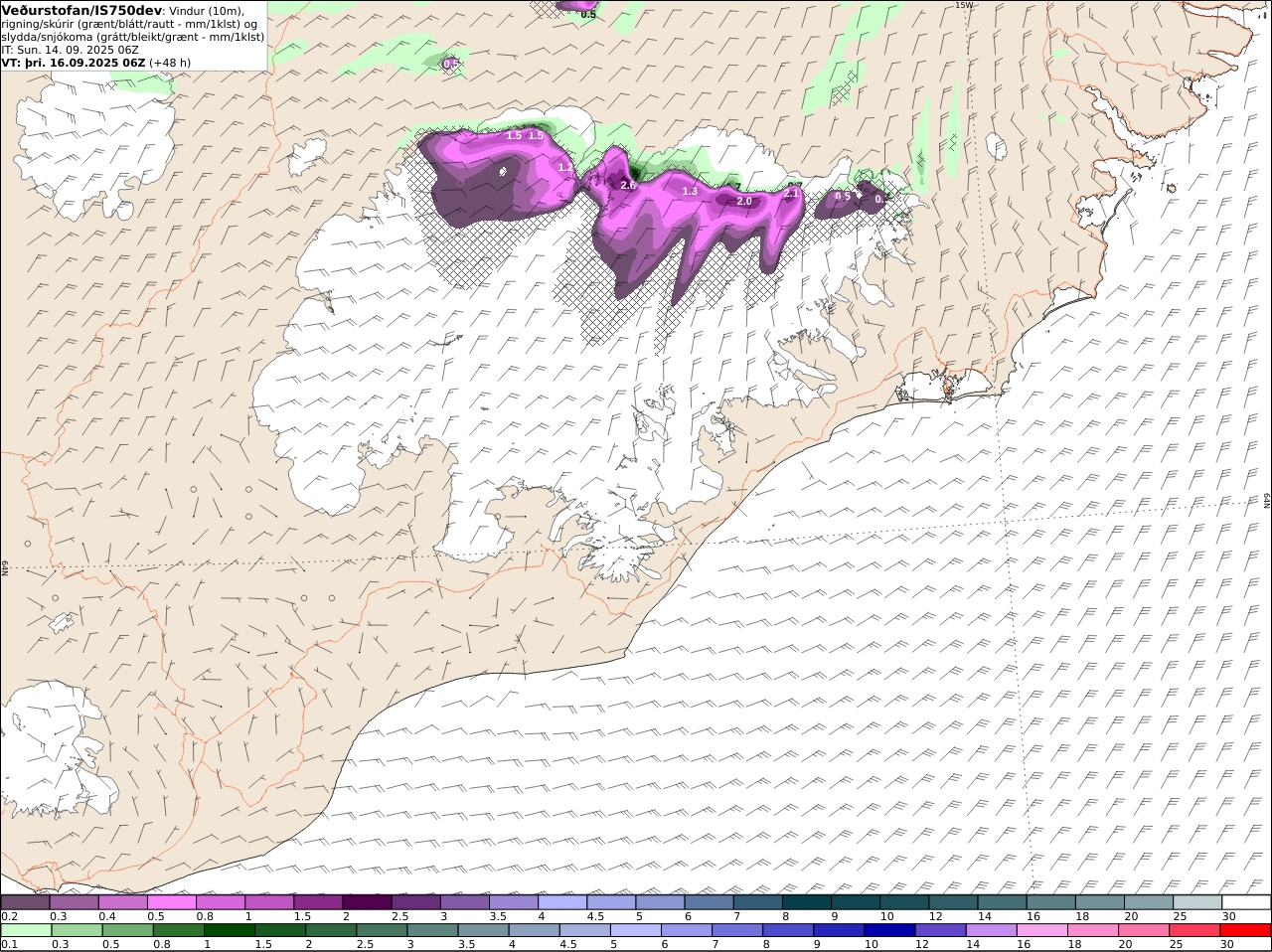Click lower legend red swatch right of 30
This screenshot has width=1272, height=952.
(x=1246, y=930)
